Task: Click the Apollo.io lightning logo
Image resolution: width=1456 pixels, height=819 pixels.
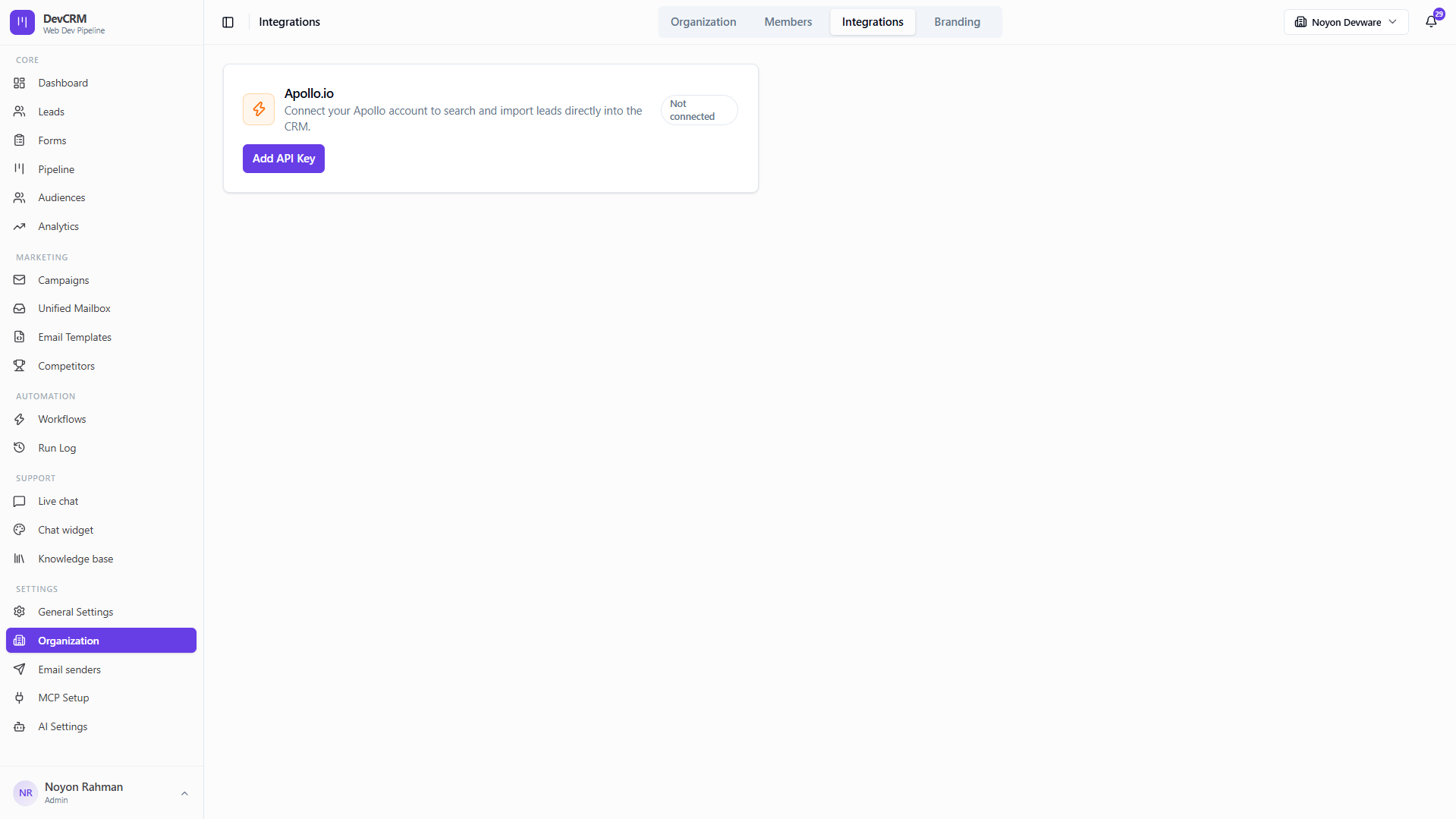Action: [259, 109]
